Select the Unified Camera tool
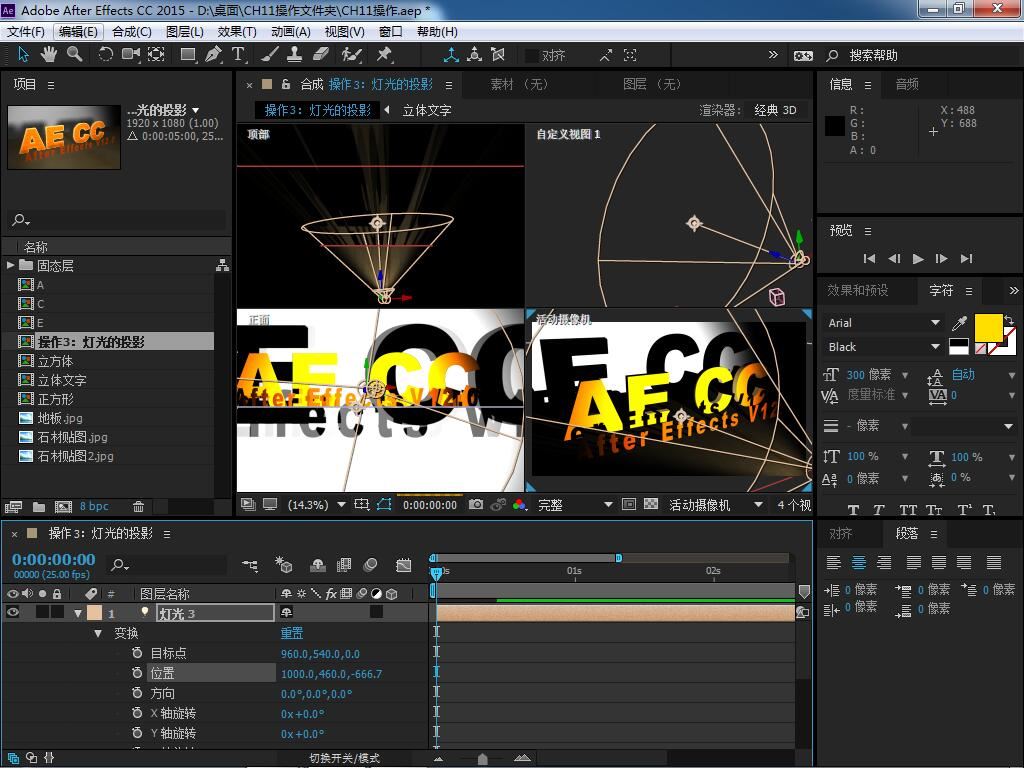The height and width of the screenshot is (768, 1024). click(x=131, y=55)
